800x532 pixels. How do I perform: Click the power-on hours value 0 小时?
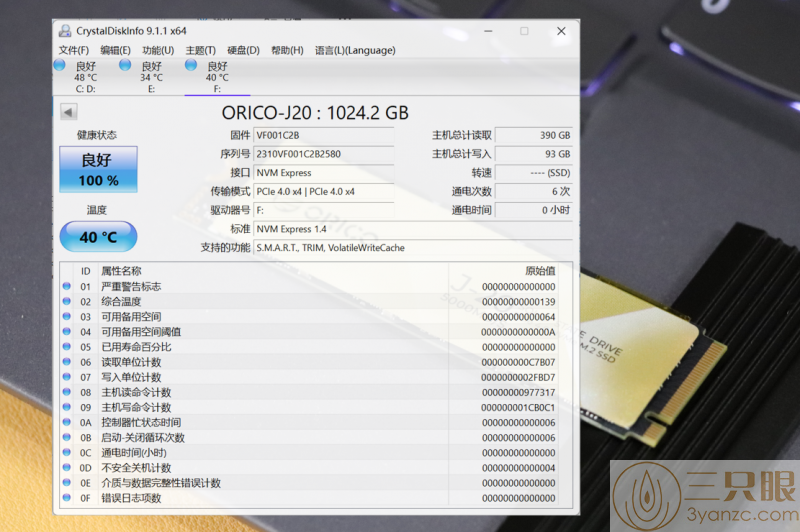[x=534, y=210]
